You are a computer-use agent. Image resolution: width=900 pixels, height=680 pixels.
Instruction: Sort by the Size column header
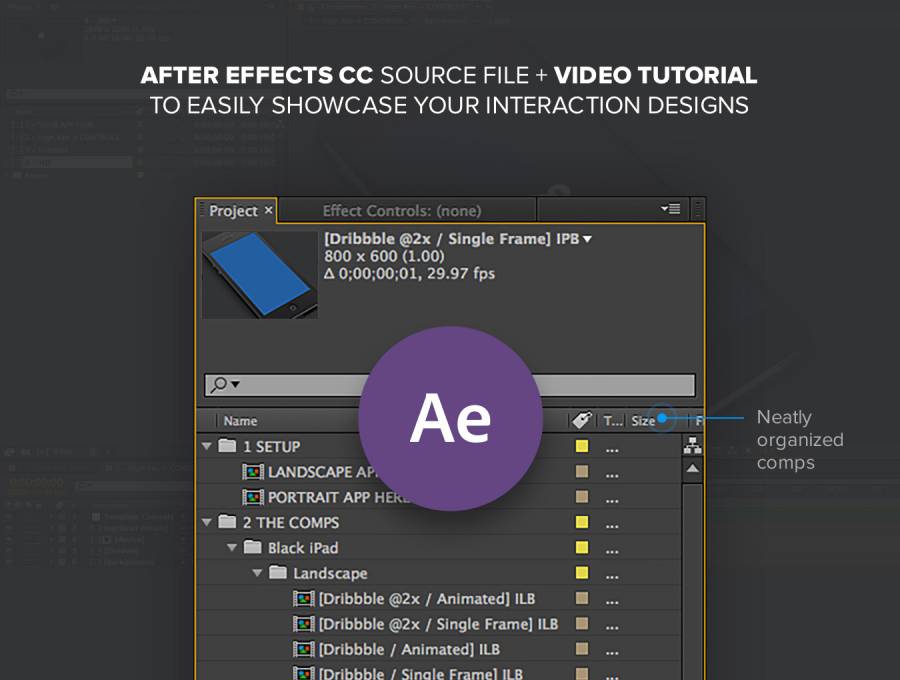(642, 421)
